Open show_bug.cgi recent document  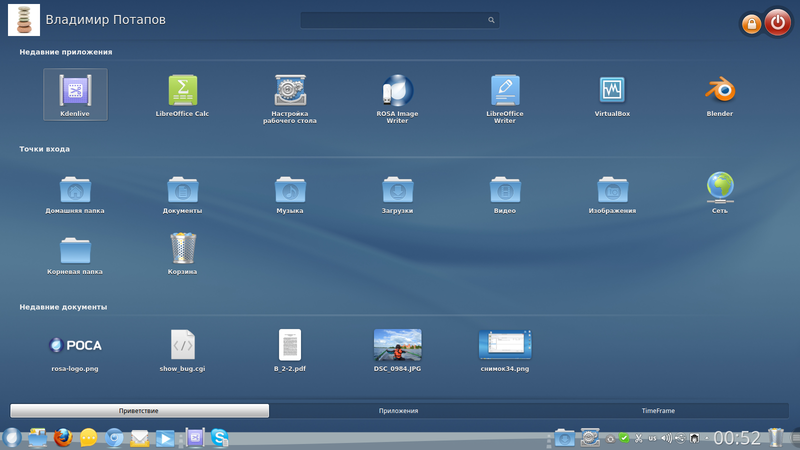click(x=182, y=351)
